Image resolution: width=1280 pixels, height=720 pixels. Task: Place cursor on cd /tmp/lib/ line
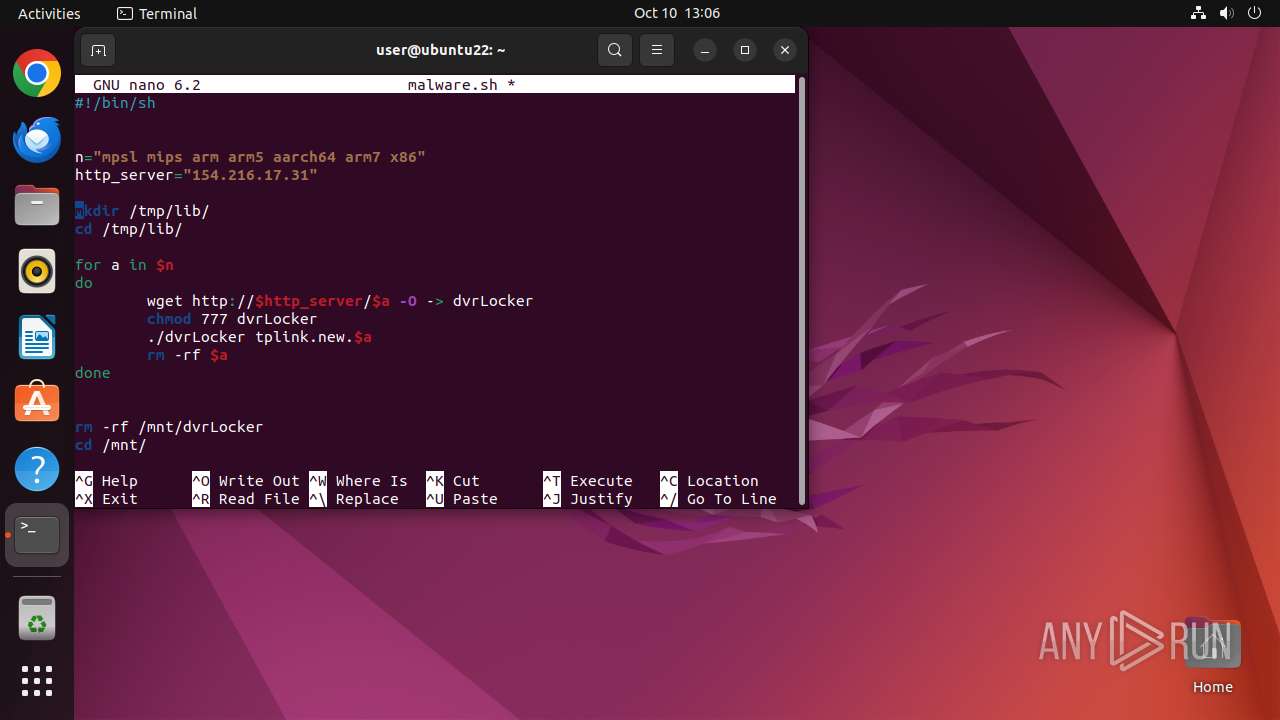click(128, 229)
